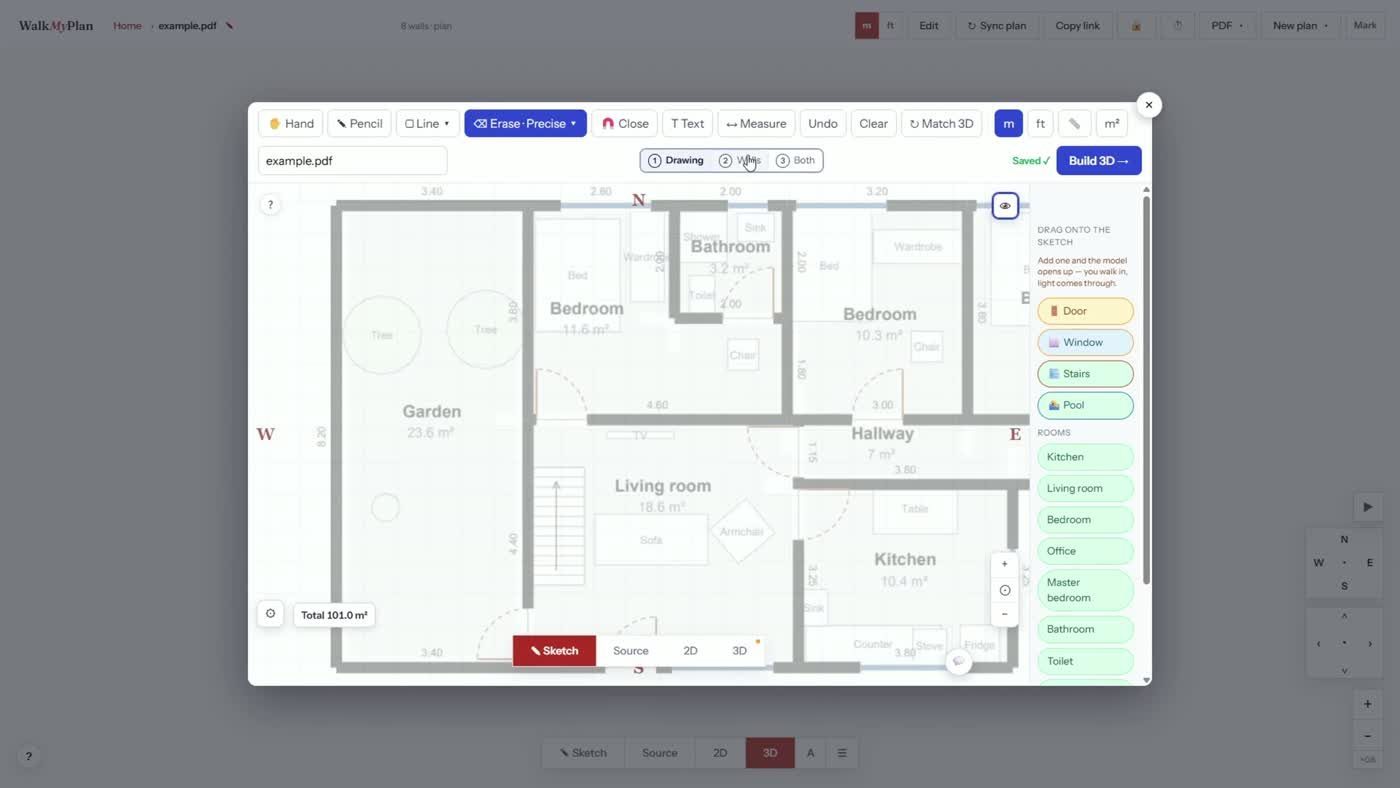Image resolution: width=1400 pixels, height=788 pixels.
Task: Click the target icon beside Total area
Action: click(x=270, y=614)
